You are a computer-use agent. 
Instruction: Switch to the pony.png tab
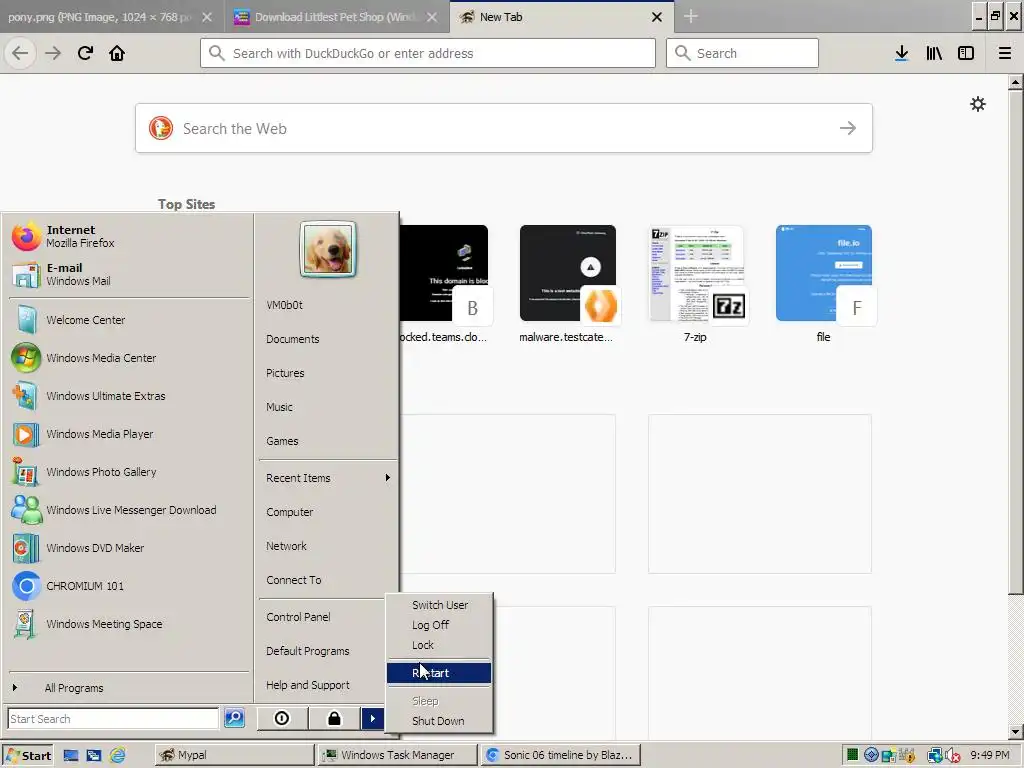coord(98,17)
